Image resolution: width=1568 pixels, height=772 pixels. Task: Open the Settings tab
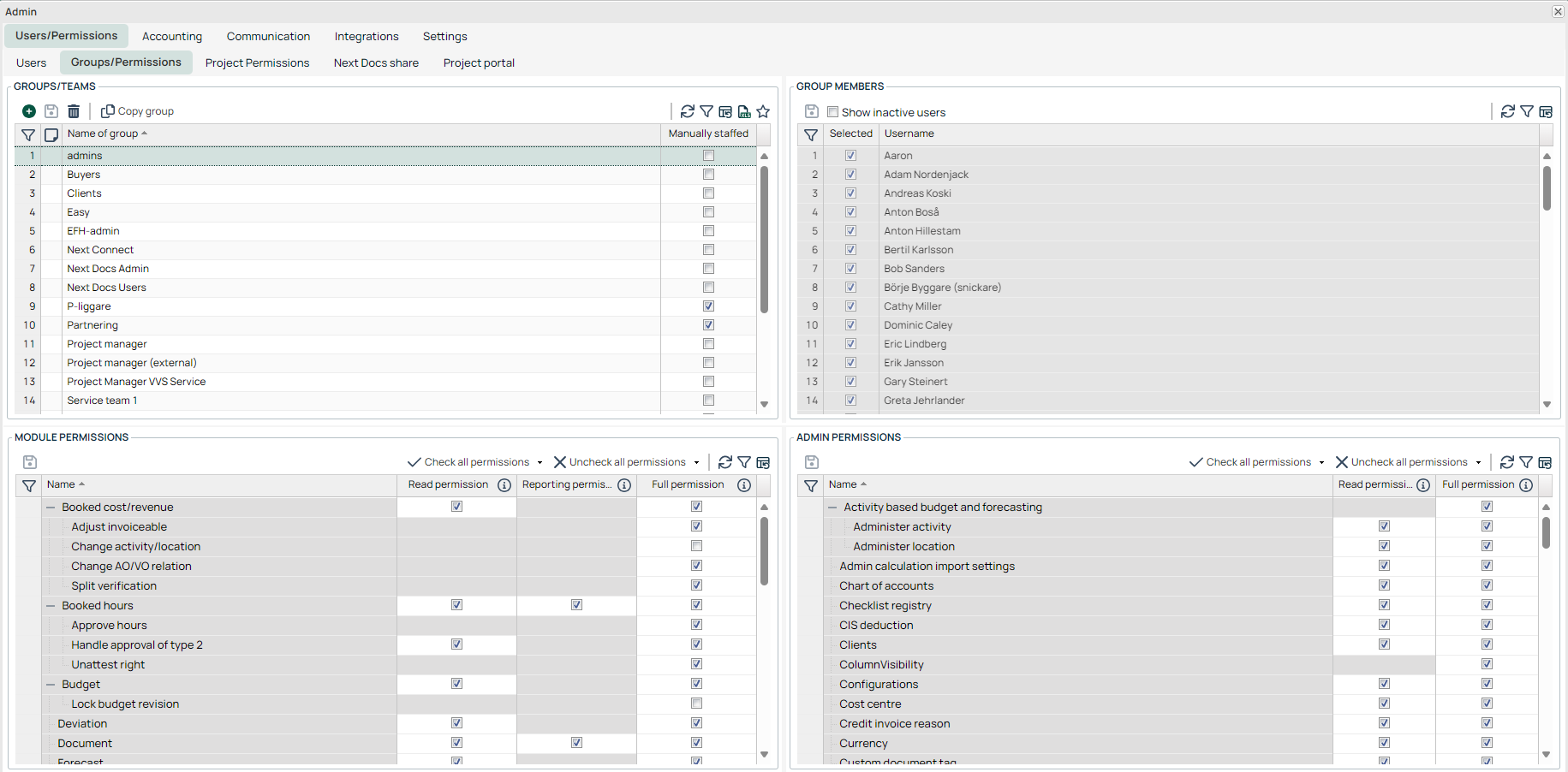[x=444, y=37]
